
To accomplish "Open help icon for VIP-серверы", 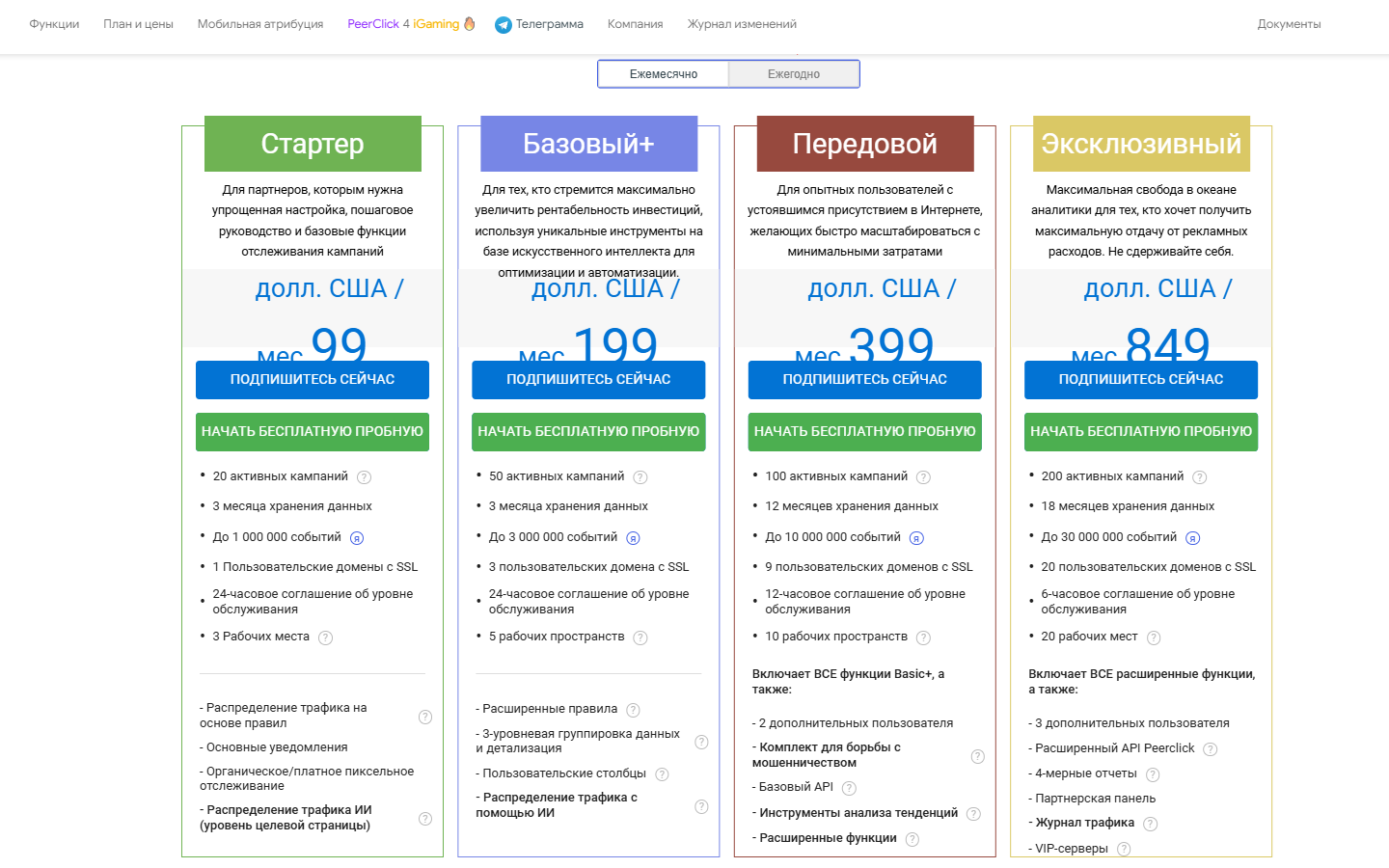I will (x=1124, y=850).
